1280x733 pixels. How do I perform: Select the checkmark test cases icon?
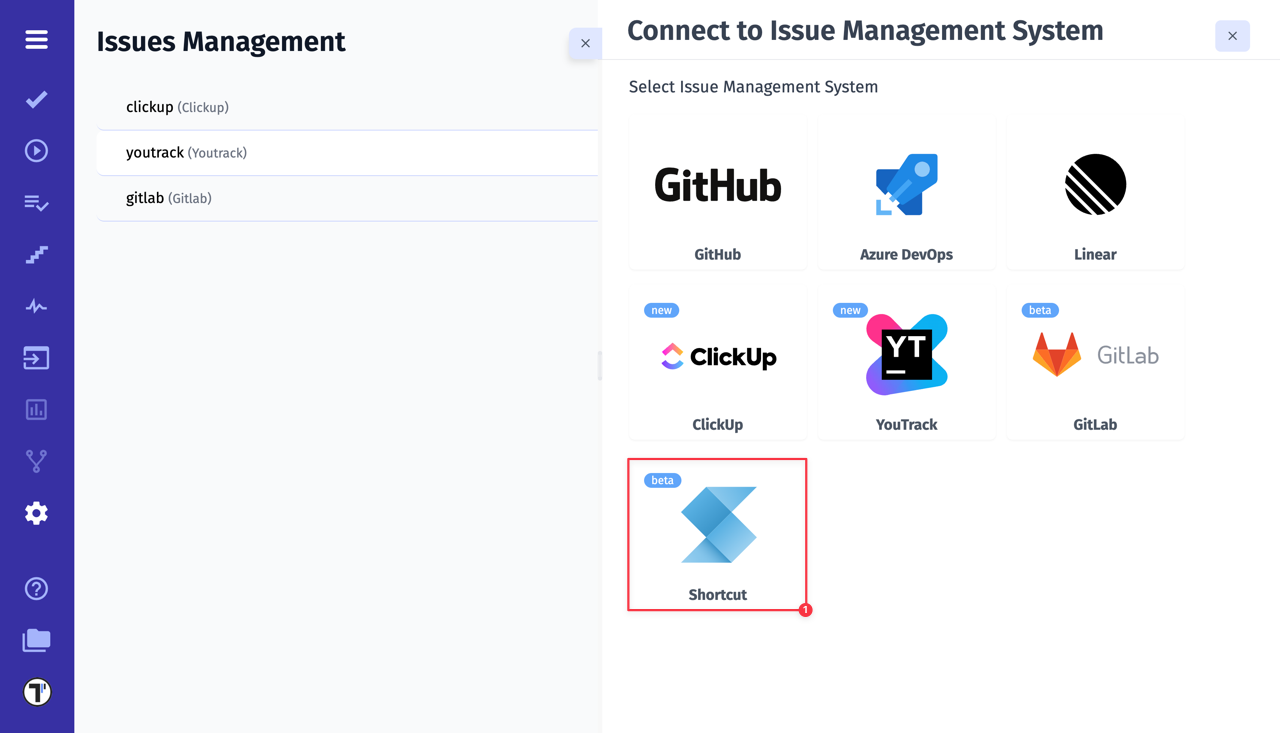36,99
